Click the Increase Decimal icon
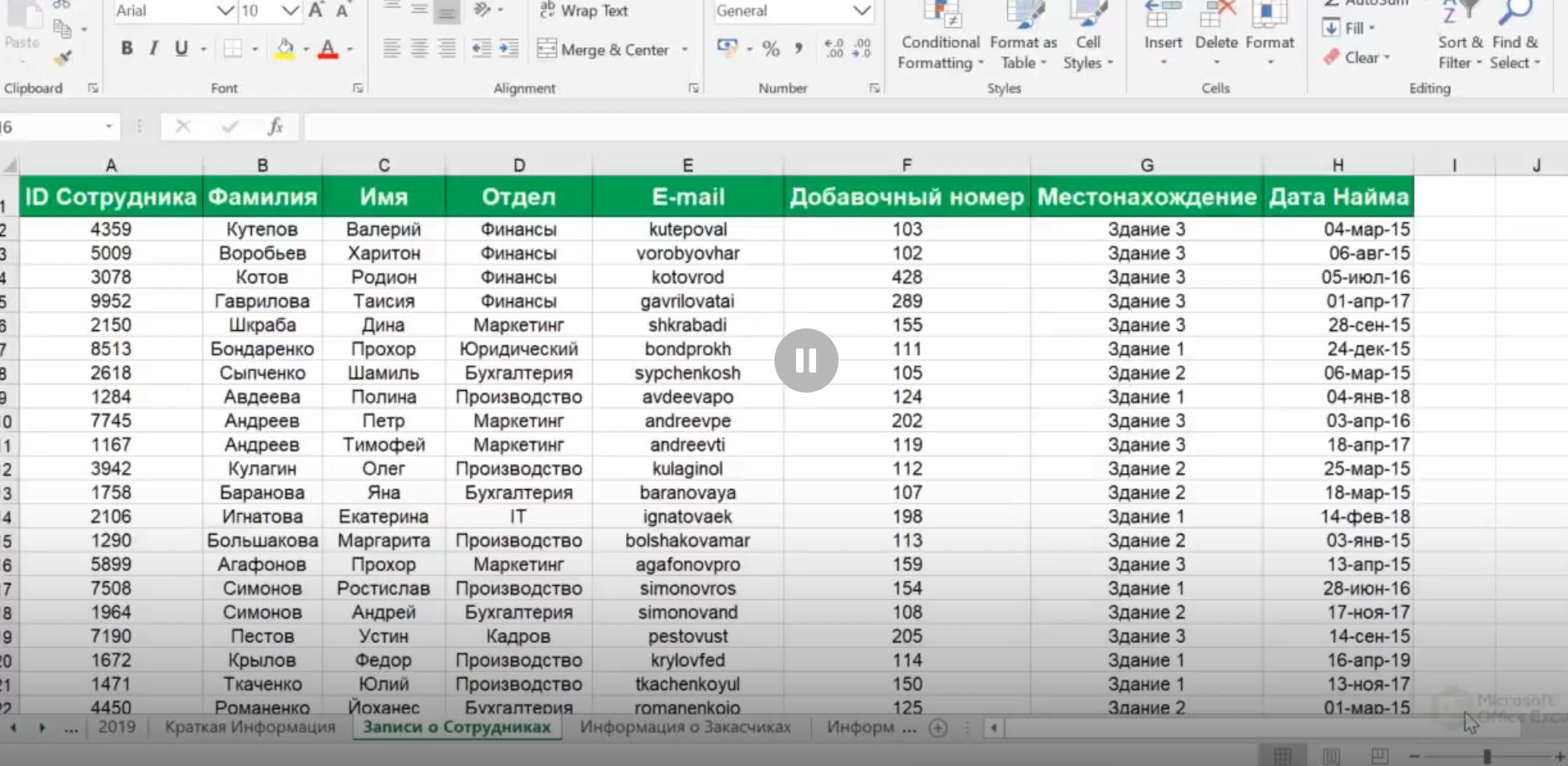 click(x=833, y=49)
